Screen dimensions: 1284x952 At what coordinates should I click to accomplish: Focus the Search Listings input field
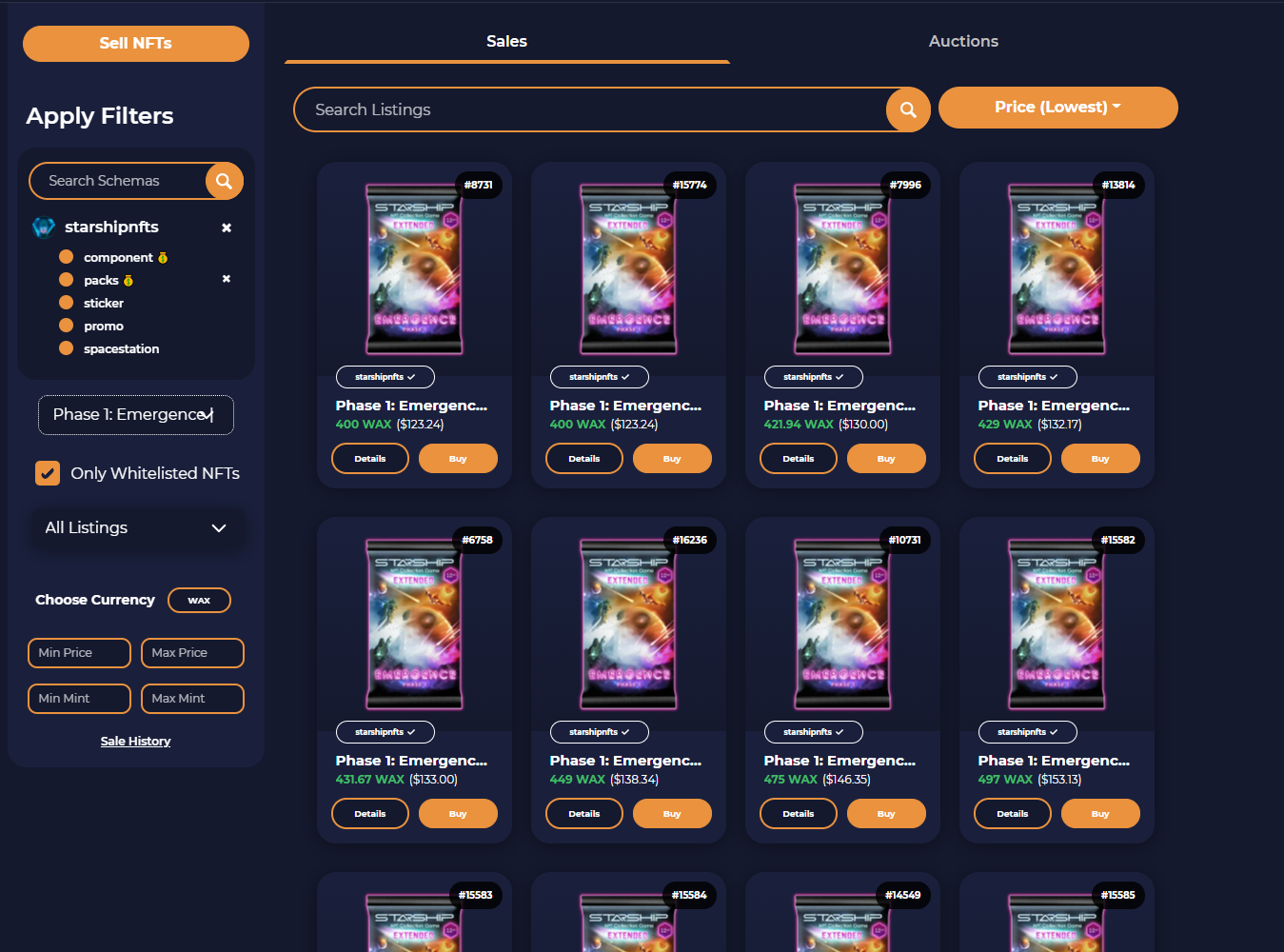[590, 109]
